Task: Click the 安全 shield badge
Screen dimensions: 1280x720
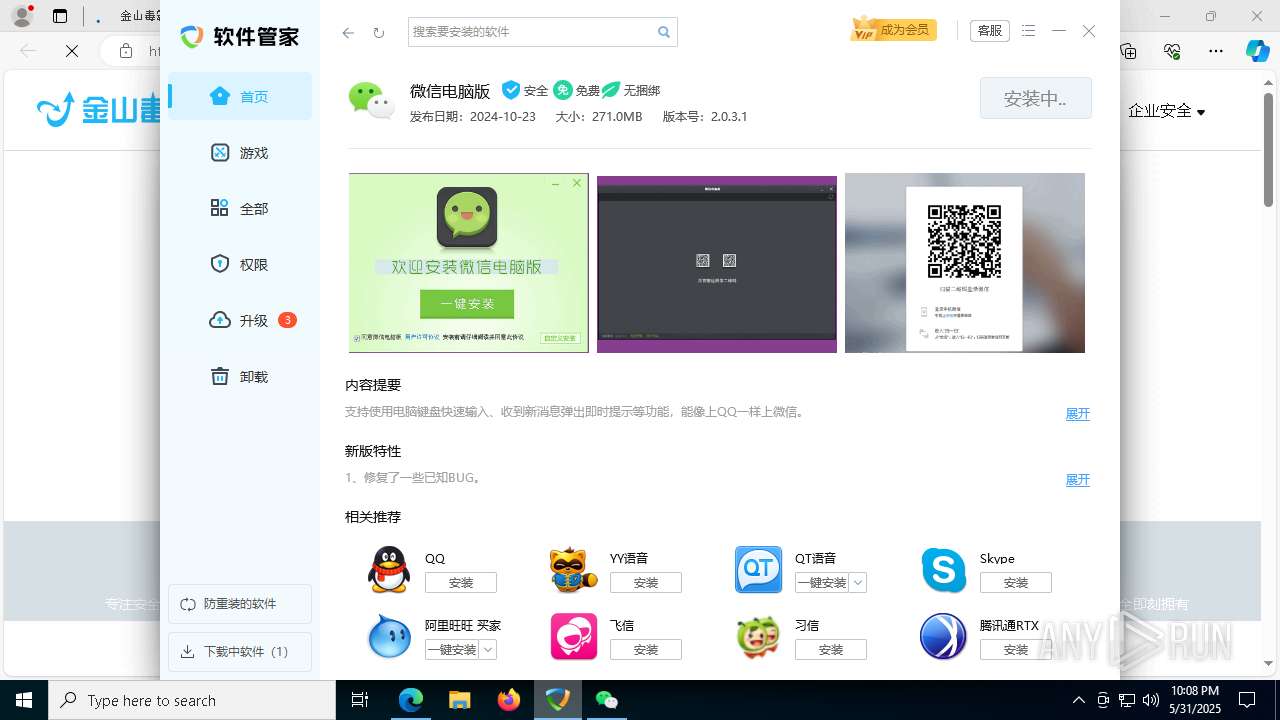Action: [511, 90]
